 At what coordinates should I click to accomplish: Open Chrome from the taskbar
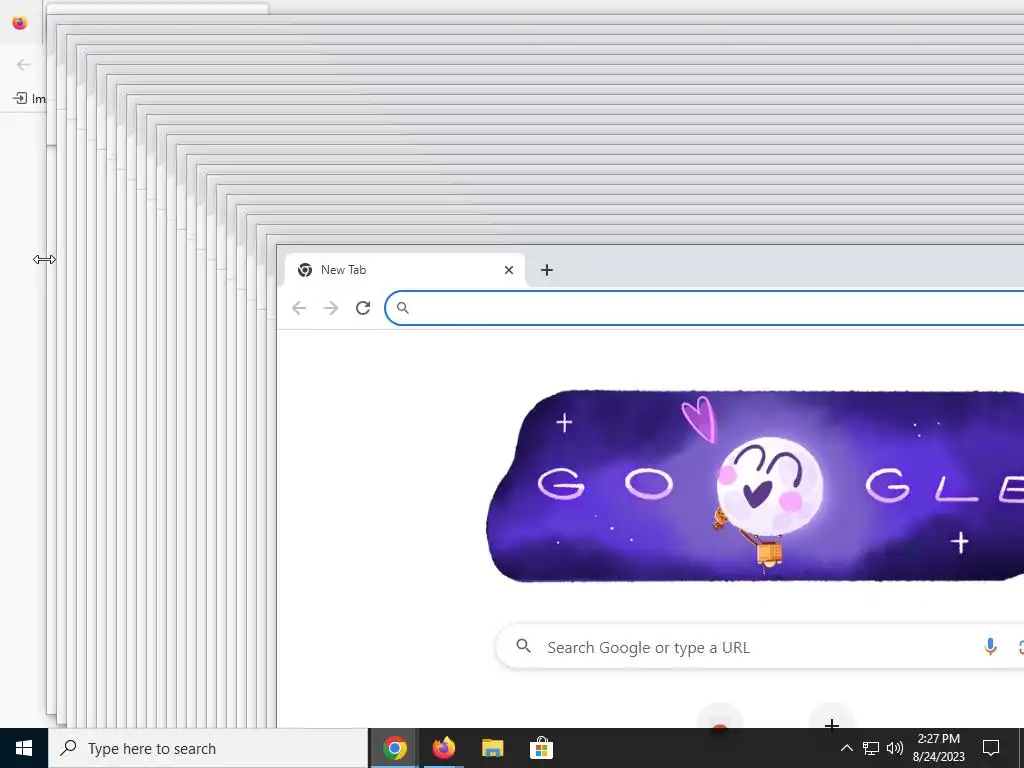pos(394,748)
